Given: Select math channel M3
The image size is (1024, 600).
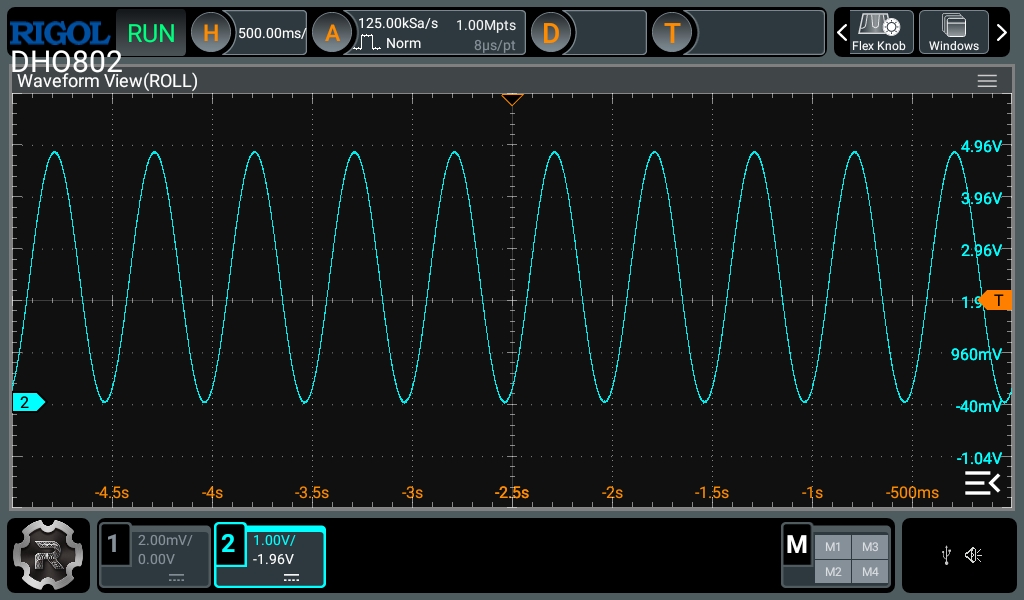Looking at the screenshot, I should pos(870,547).
